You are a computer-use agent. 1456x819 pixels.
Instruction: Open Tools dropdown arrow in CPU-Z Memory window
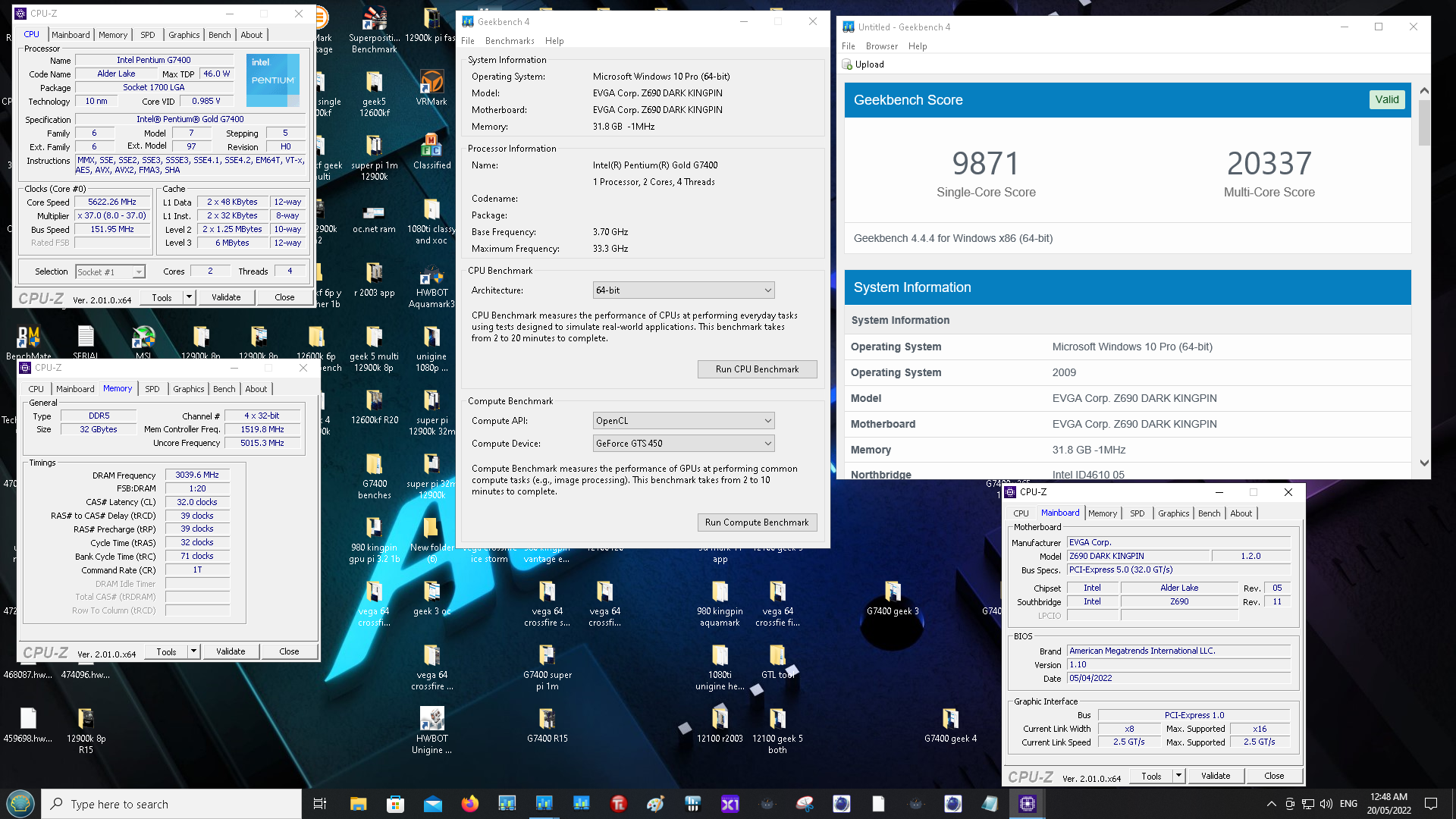193,651
